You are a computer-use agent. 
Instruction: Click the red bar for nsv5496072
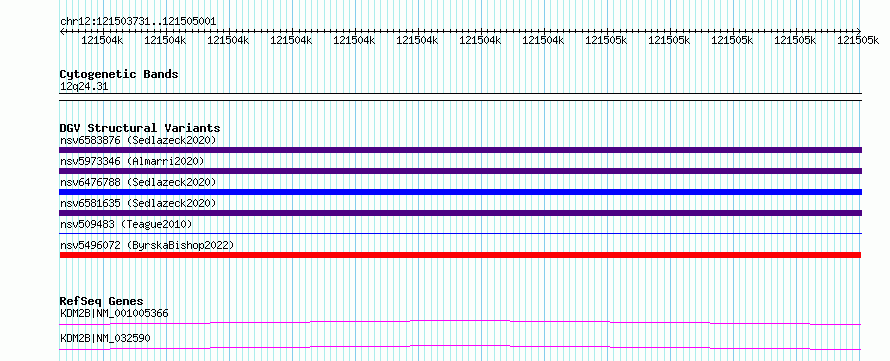click(x=460, y=255)
